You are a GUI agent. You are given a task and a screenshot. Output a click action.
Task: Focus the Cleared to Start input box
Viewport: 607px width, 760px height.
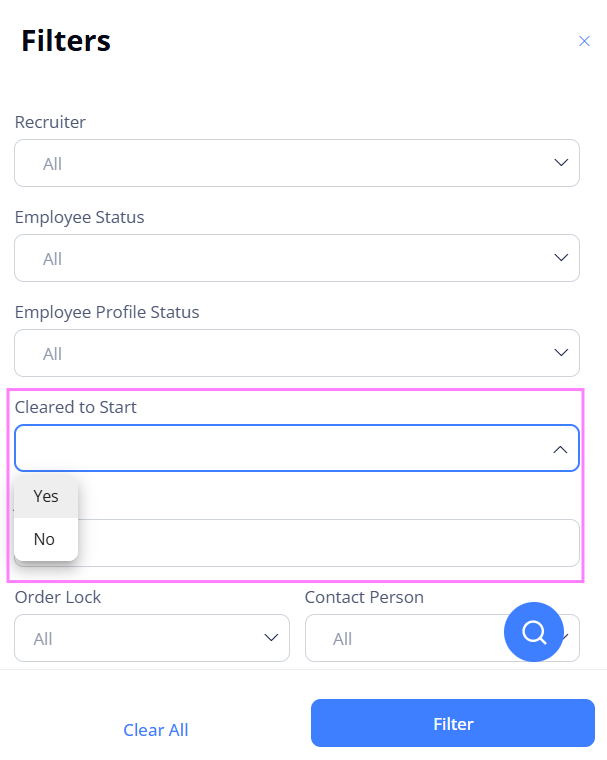(x=280, y=449)
